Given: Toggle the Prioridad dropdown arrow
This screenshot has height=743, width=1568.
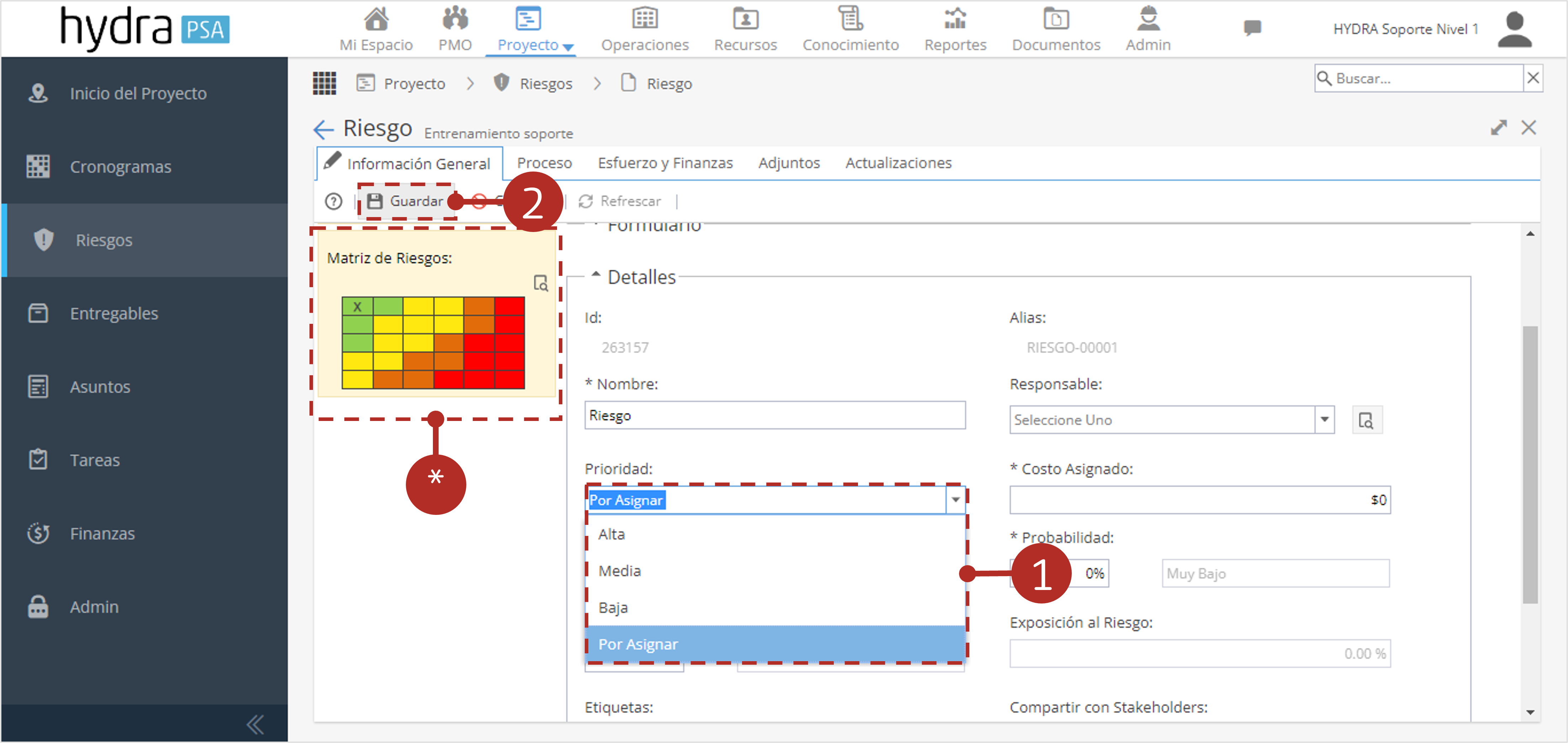Looking at the screenshot, I should pyautogui.click(x=956, y=499).
